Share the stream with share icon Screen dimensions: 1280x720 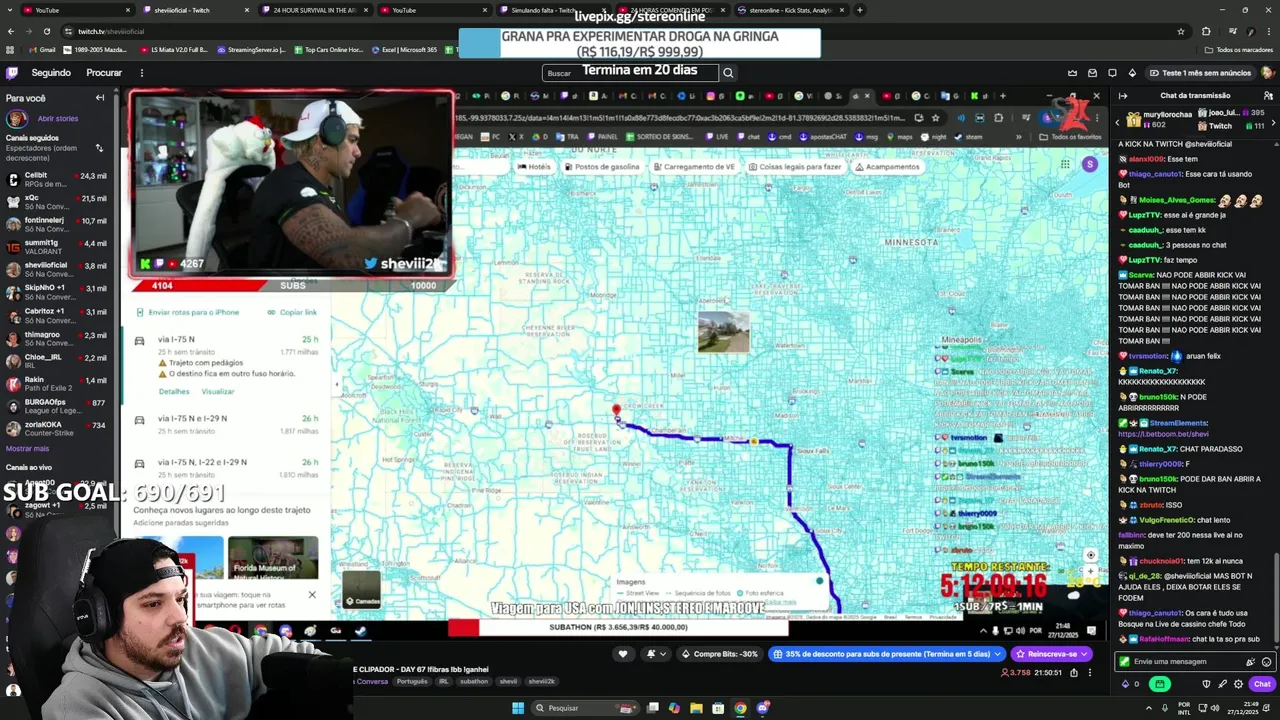(x=1074, y=673)
